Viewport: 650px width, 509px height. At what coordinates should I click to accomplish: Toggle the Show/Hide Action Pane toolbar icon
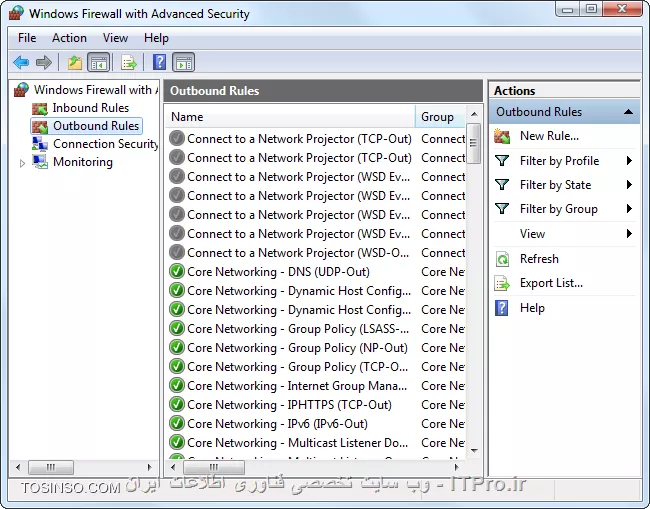[184, 63]
